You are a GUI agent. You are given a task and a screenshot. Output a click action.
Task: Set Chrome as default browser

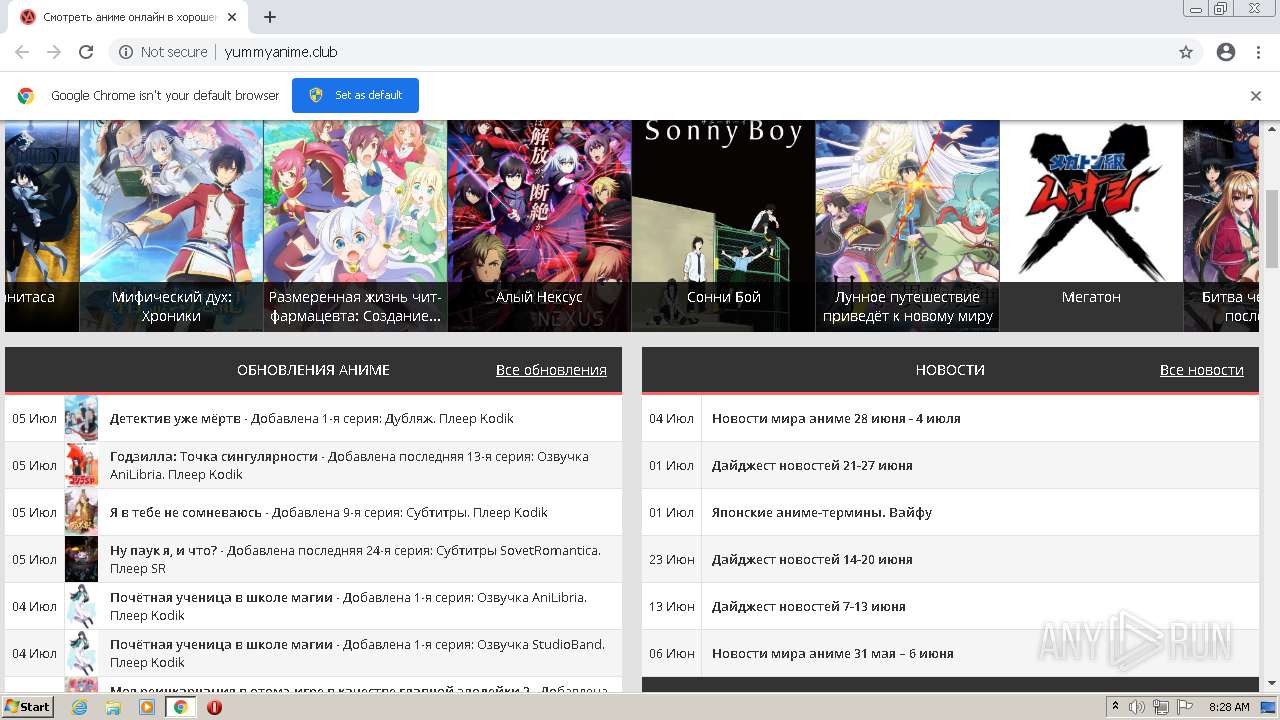pyautogui.click(x=355, y=95)
